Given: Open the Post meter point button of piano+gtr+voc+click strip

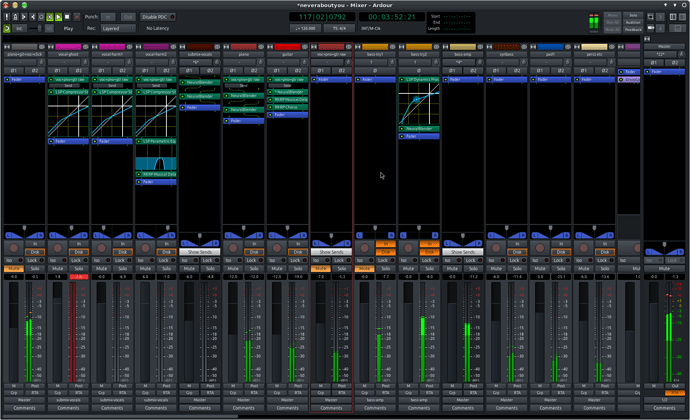Looking at the screenshot, I should [35, 386].
